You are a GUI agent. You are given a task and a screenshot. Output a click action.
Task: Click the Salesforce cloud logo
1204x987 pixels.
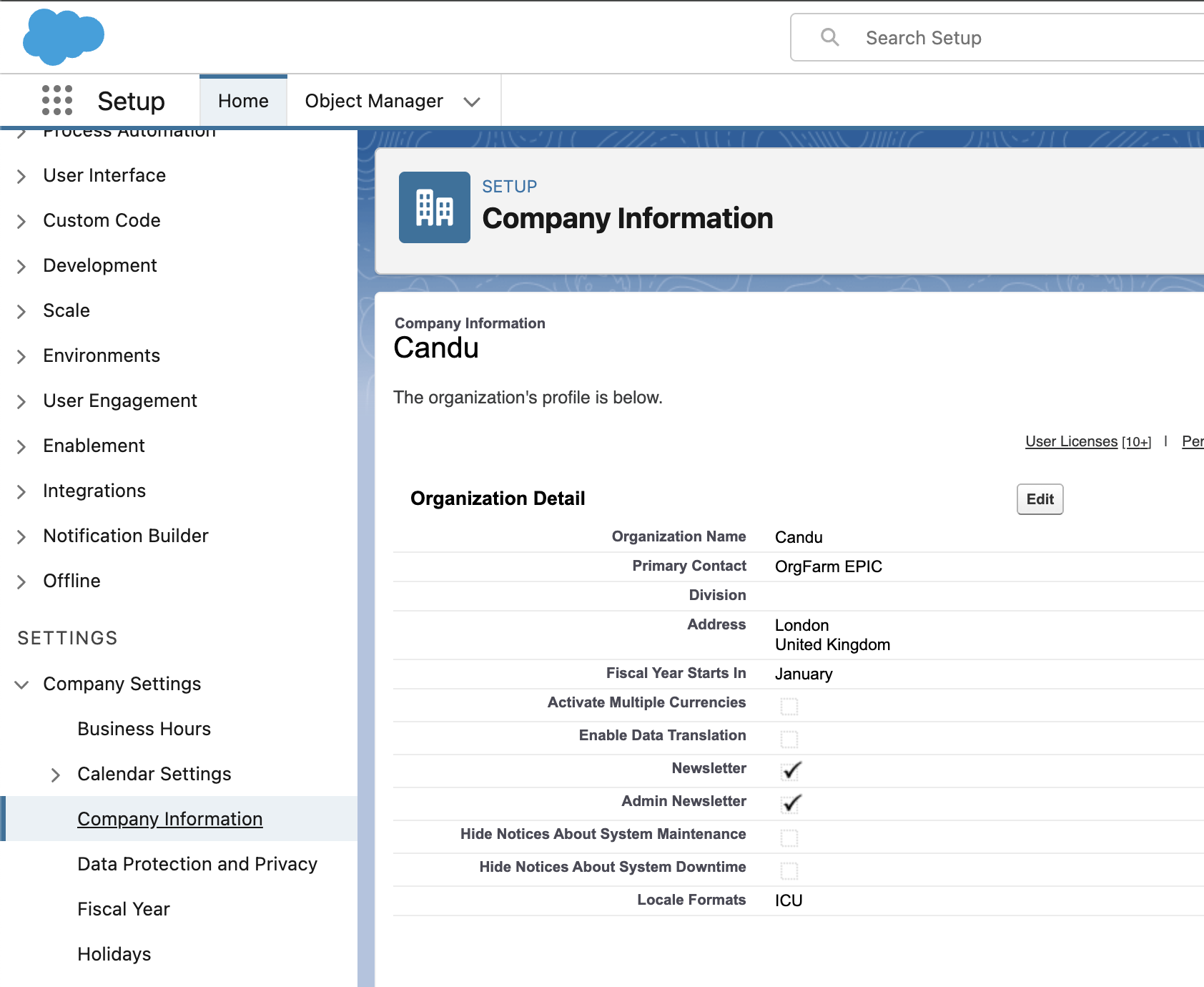pos(64,36)
